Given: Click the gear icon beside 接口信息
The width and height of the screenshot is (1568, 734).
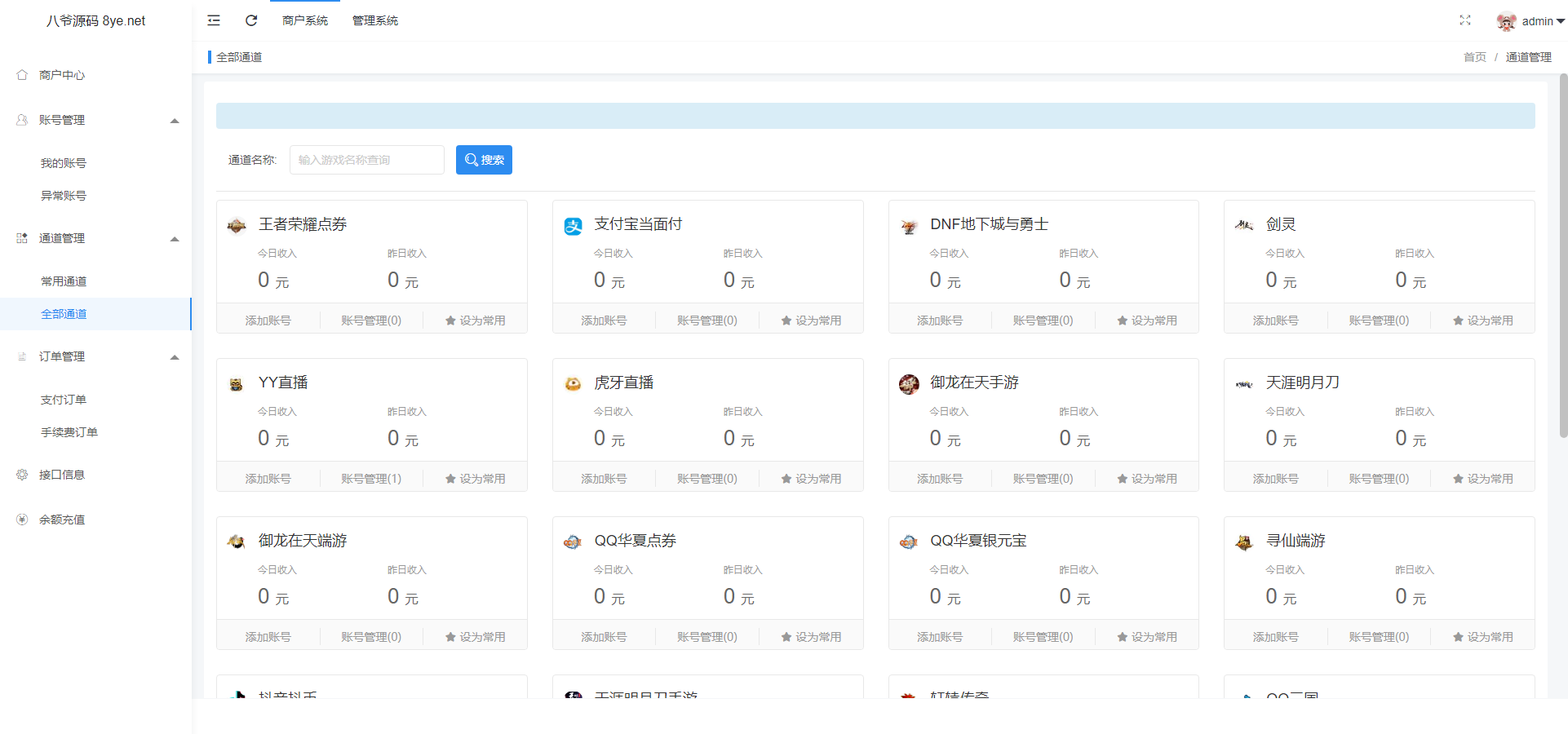Looking at the screenshot, I should (22, 474).
